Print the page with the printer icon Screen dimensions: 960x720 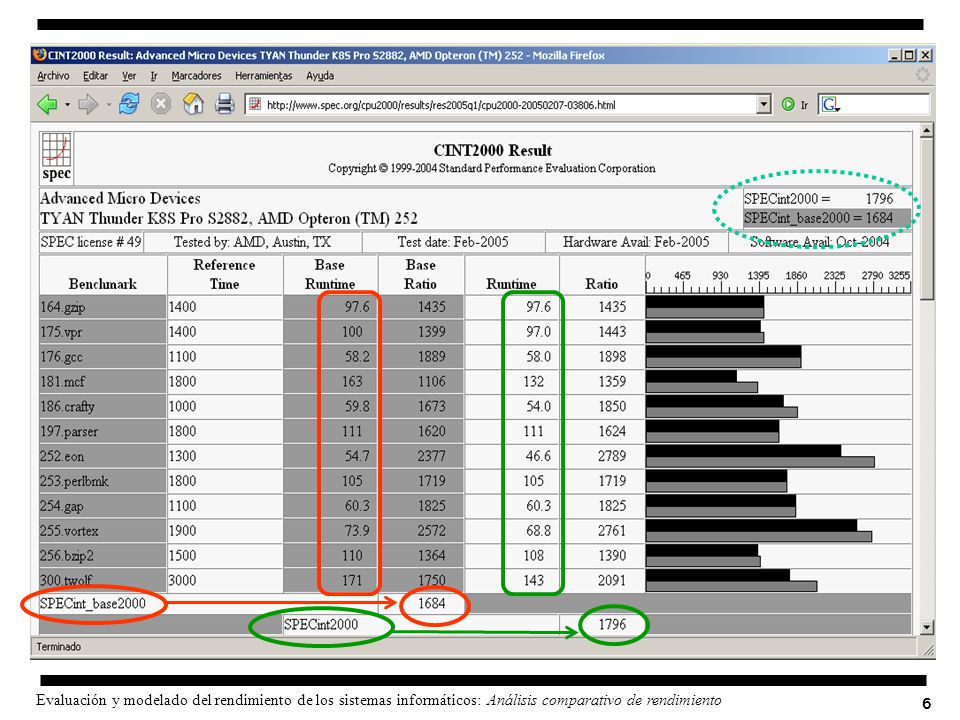point(225,104)
